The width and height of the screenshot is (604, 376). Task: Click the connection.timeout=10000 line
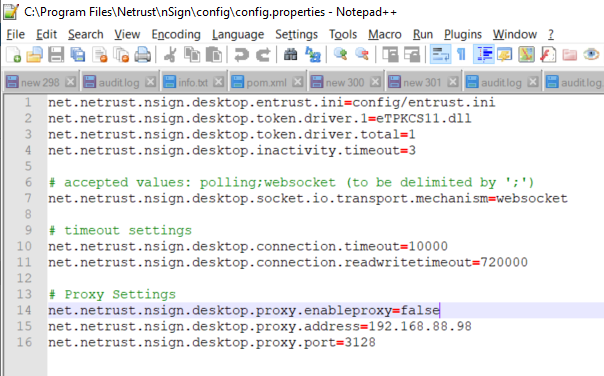tap(248, 246)
